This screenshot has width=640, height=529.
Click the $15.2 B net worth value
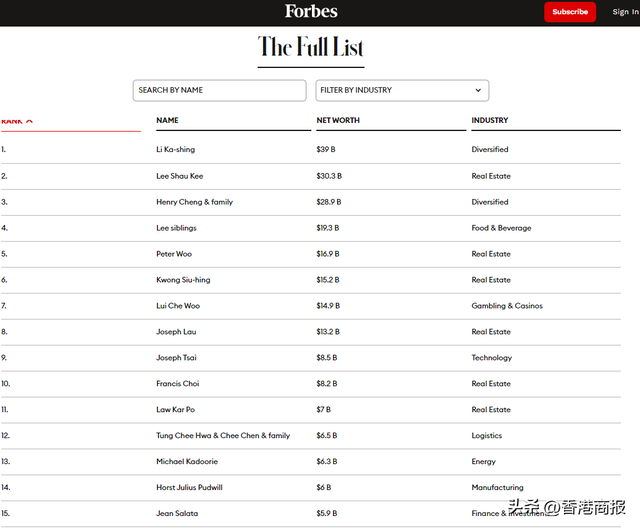(x=328, y=280)
